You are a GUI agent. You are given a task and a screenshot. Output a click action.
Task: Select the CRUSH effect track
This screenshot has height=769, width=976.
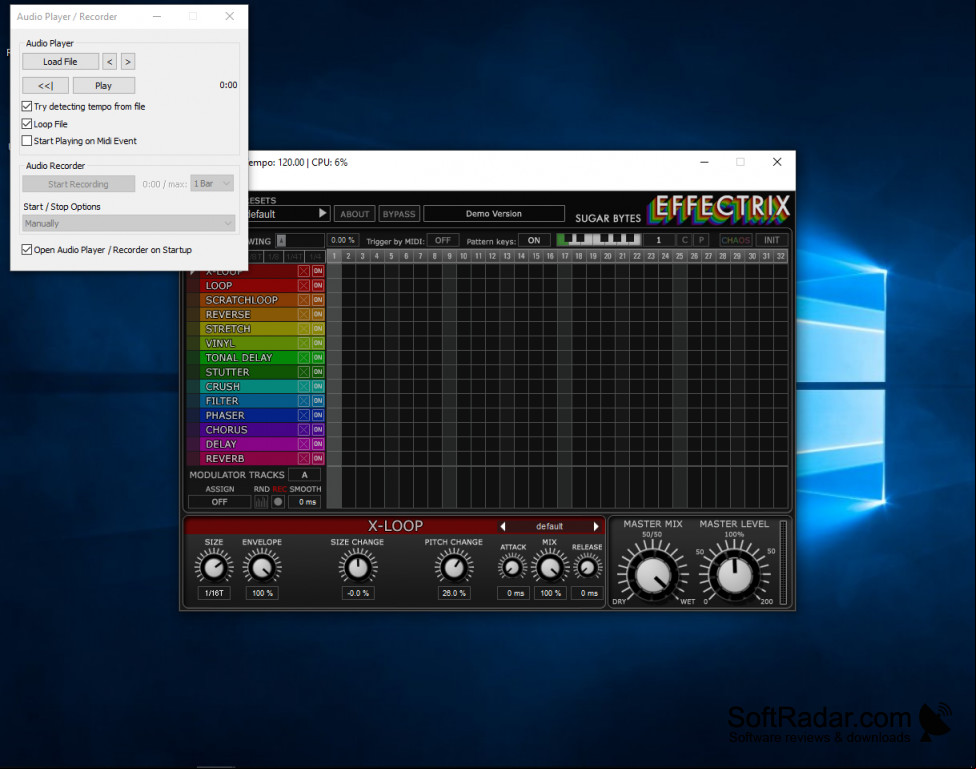pos(248,387)
